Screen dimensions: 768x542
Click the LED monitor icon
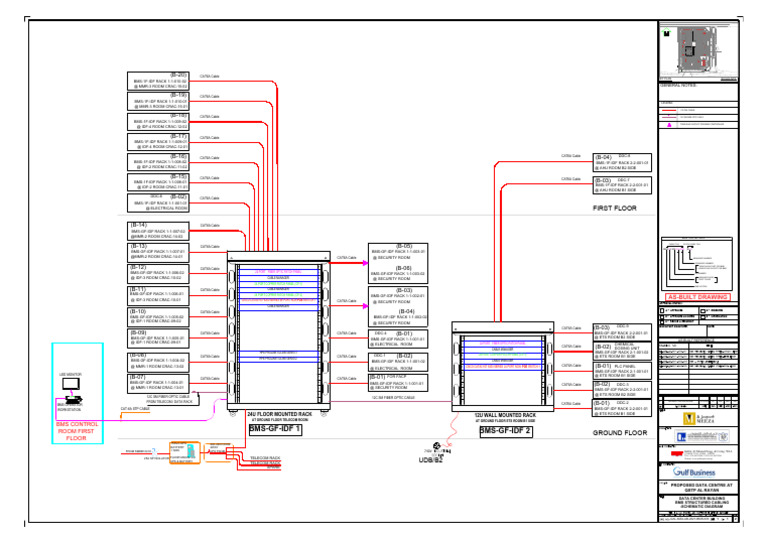71,383
